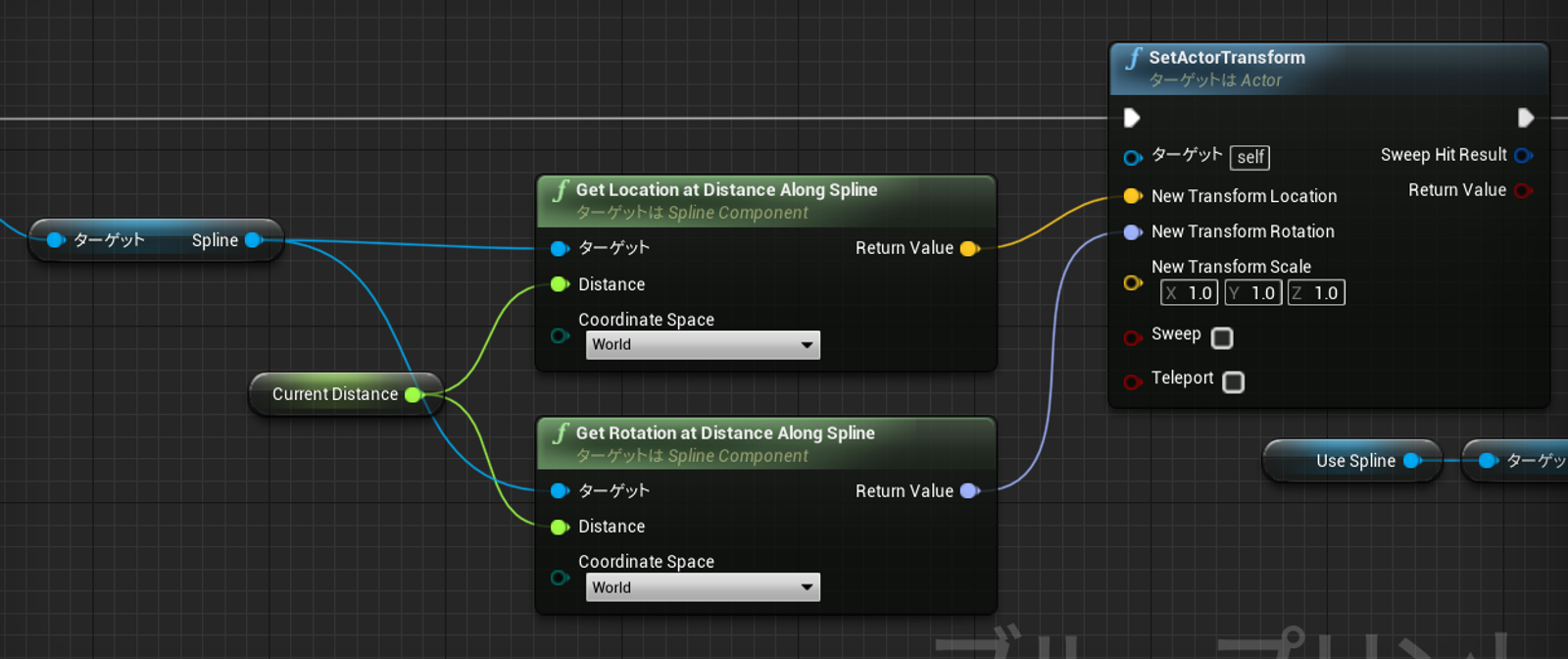Enable the Sweep checkbox
Screen dimensions: 1568x659
1222,338
